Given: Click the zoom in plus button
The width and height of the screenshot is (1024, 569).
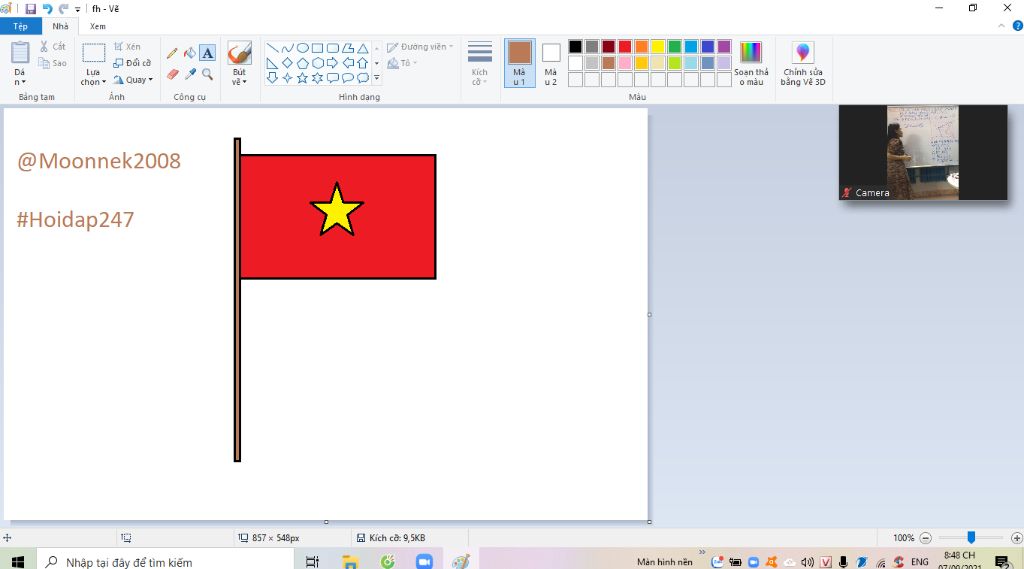Looking at the screenshot, I should point(1016,538).
